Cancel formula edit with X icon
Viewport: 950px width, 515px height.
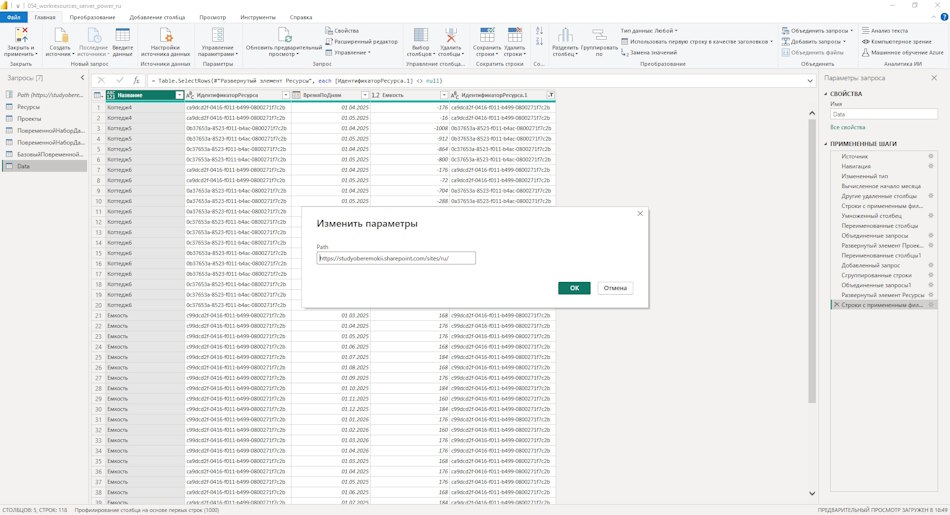point(101,80)
